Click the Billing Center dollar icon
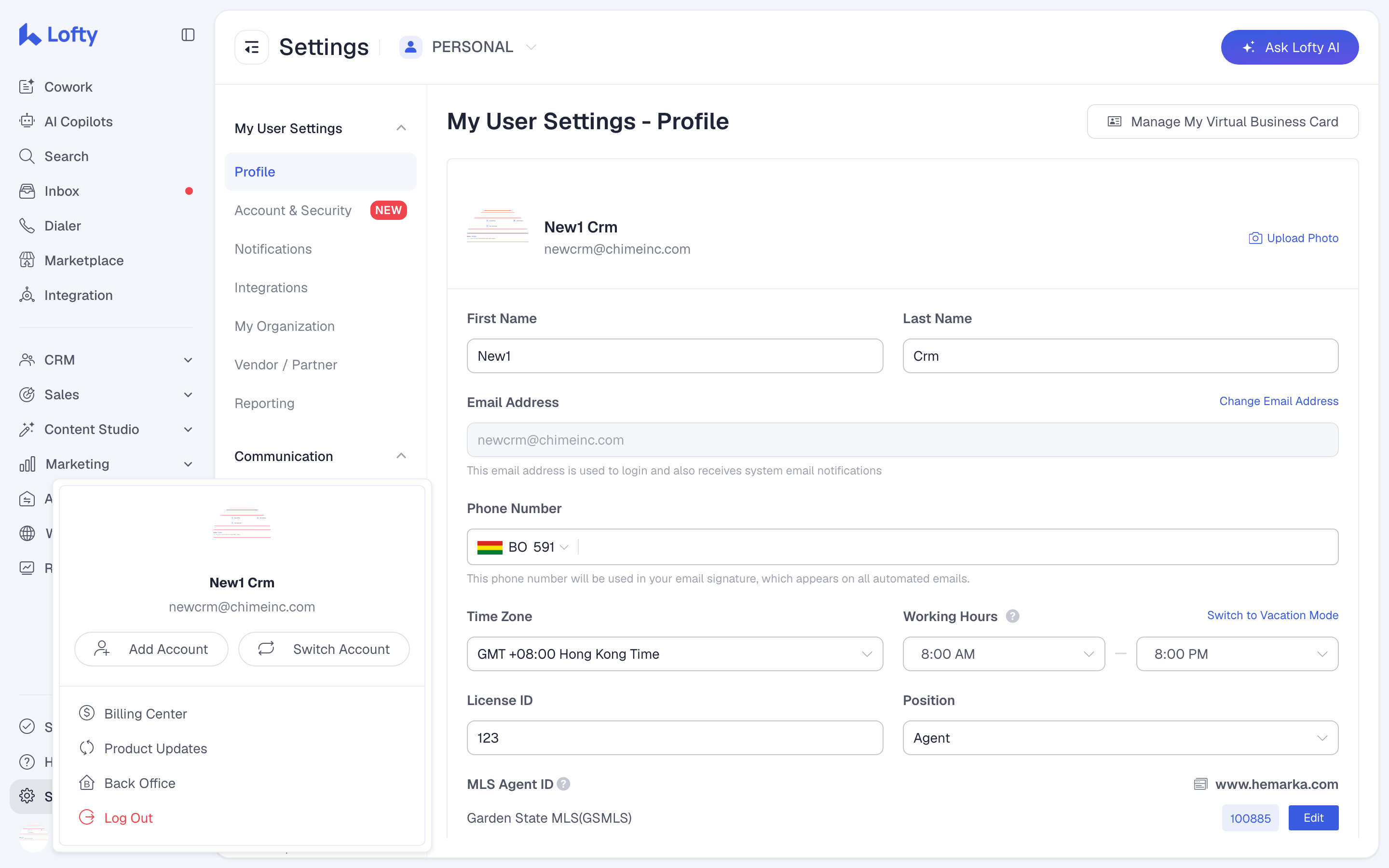This screenshot has width=1389, height=868. [x=87, y=713]
